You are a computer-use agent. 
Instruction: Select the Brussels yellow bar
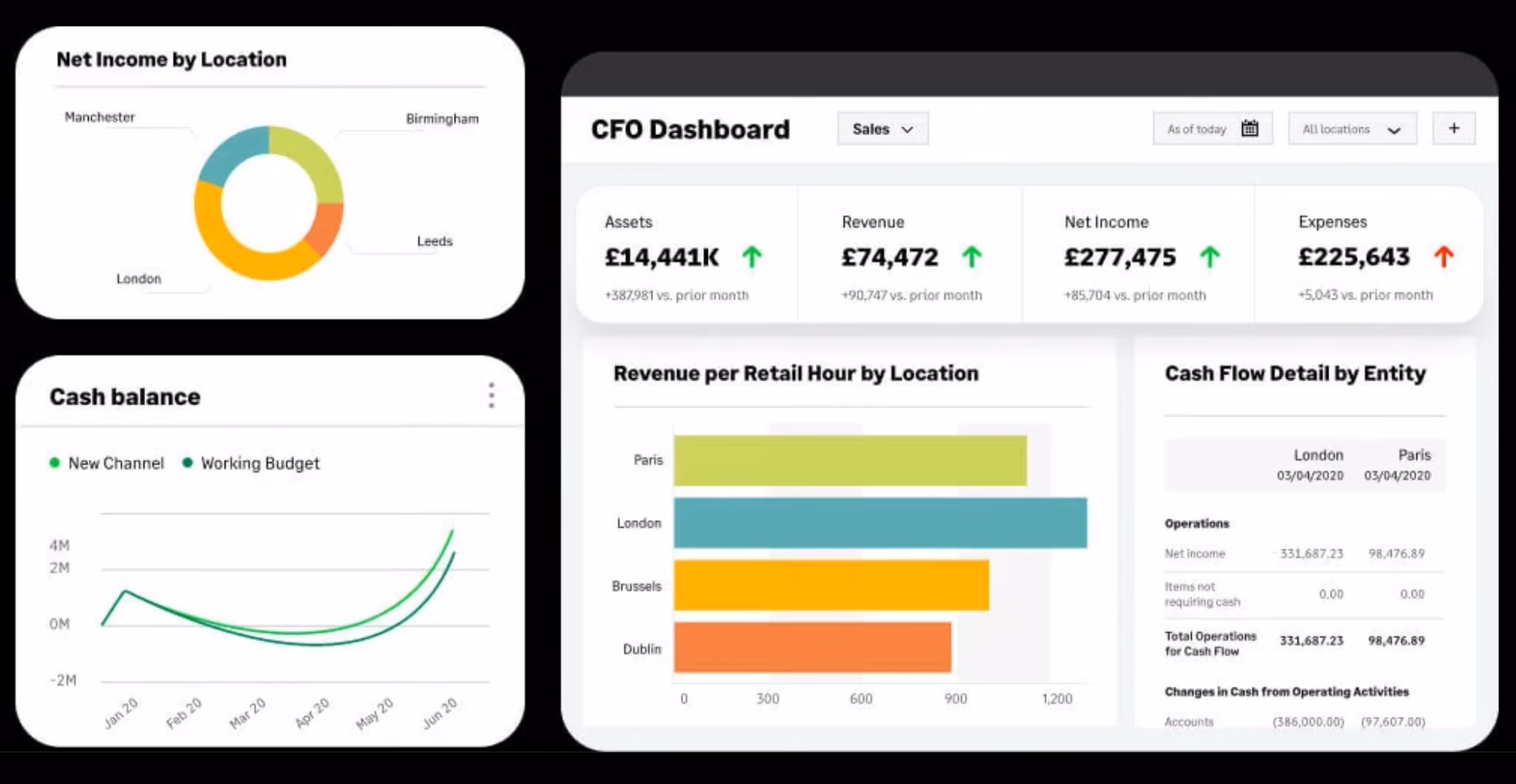831,586
